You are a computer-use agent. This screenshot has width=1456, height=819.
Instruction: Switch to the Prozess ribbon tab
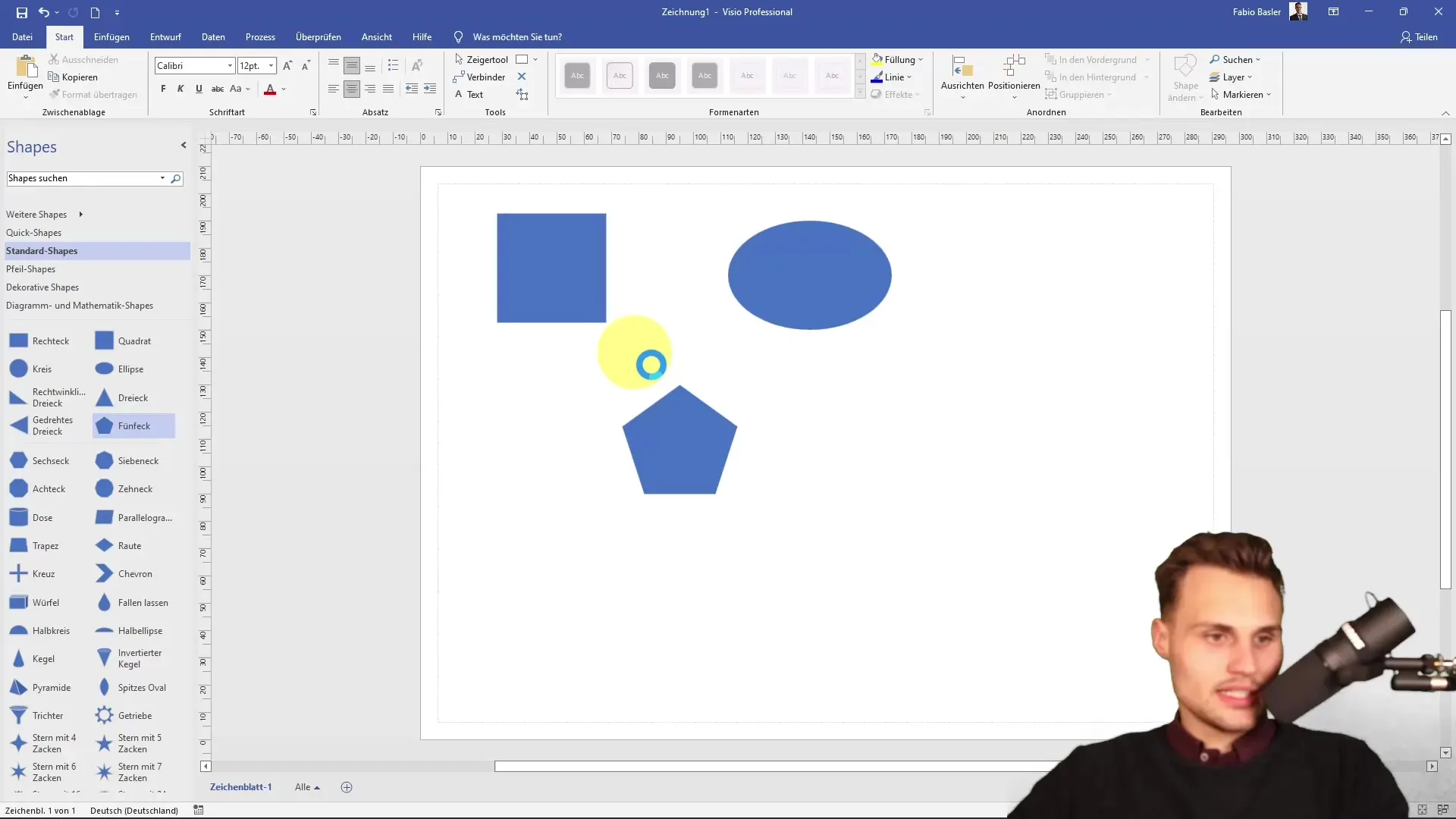260,36
